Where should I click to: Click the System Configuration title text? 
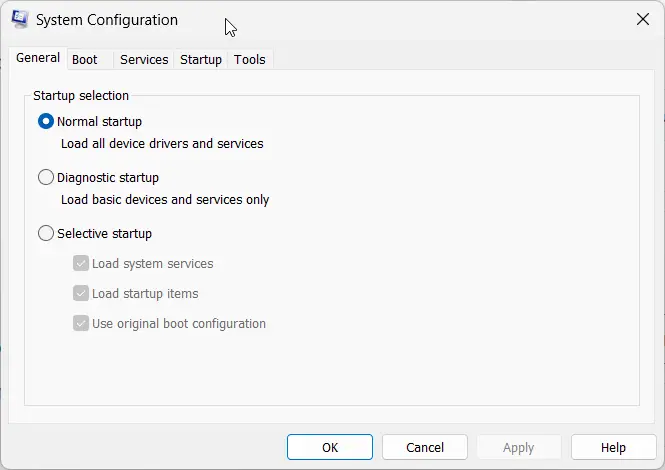pyautogui.click(x=107, y=20)
